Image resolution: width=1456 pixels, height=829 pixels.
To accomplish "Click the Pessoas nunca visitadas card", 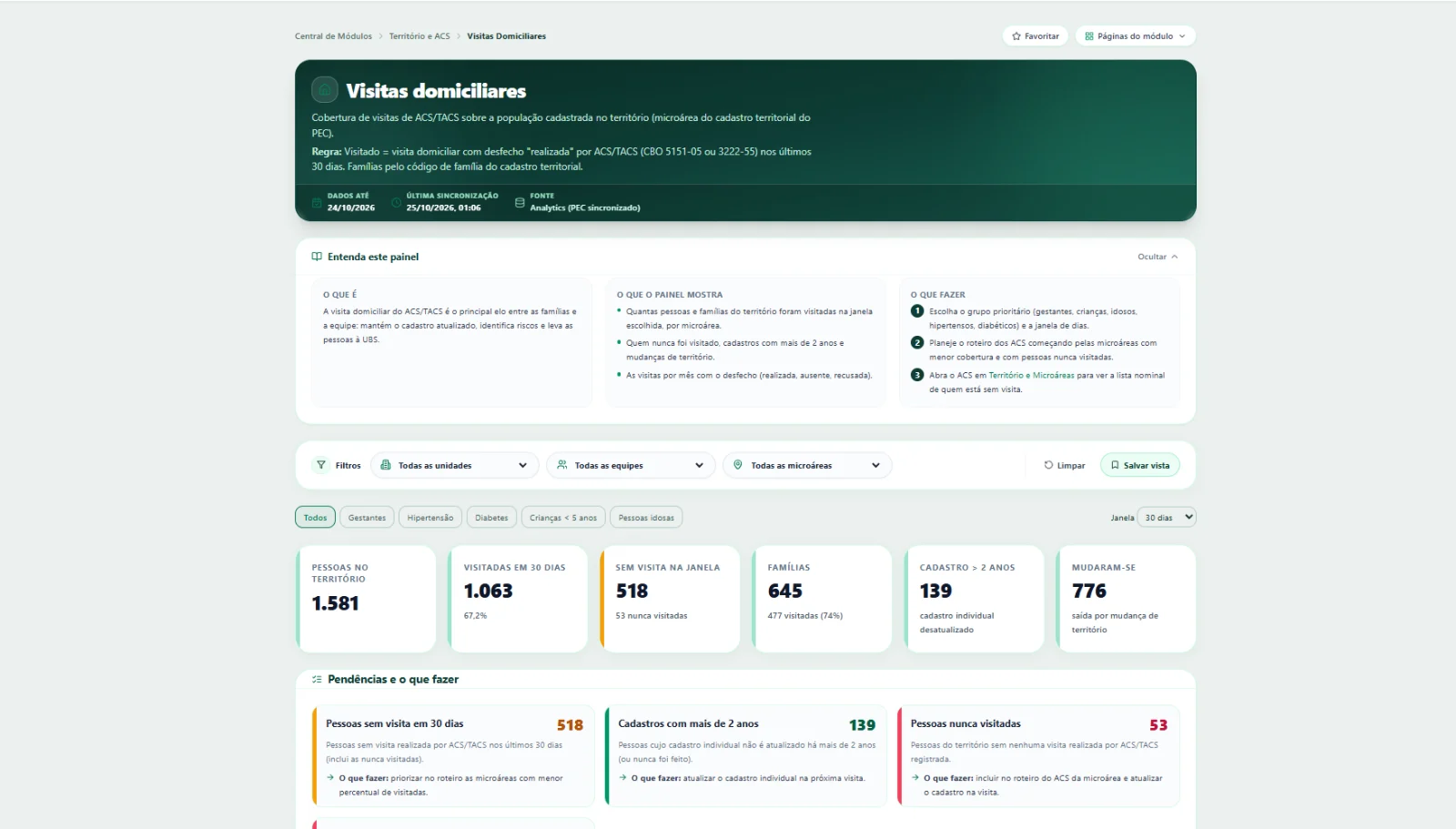I will [1038, 756].
